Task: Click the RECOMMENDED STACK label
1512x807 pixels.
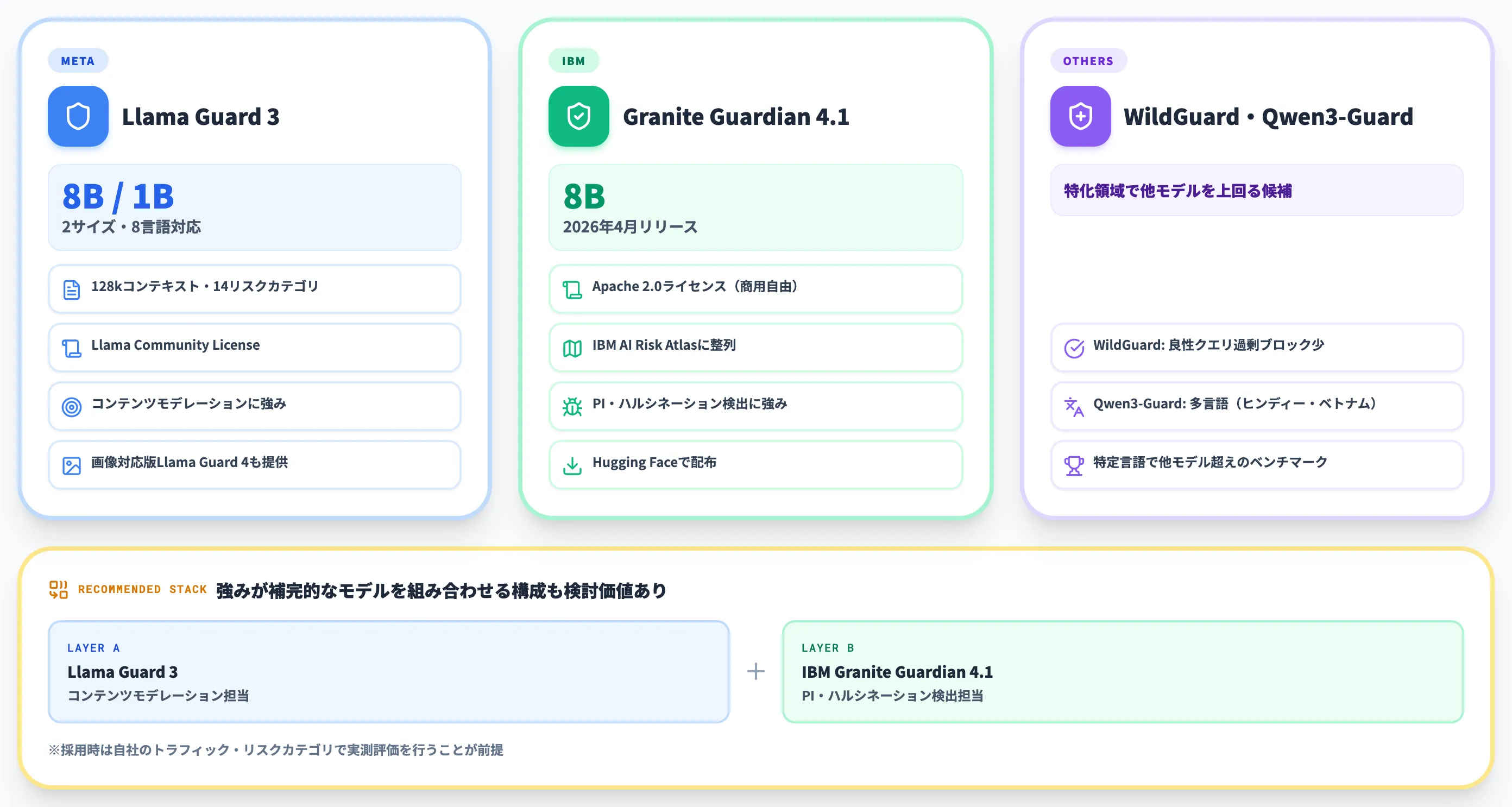Action: [143, 589]
